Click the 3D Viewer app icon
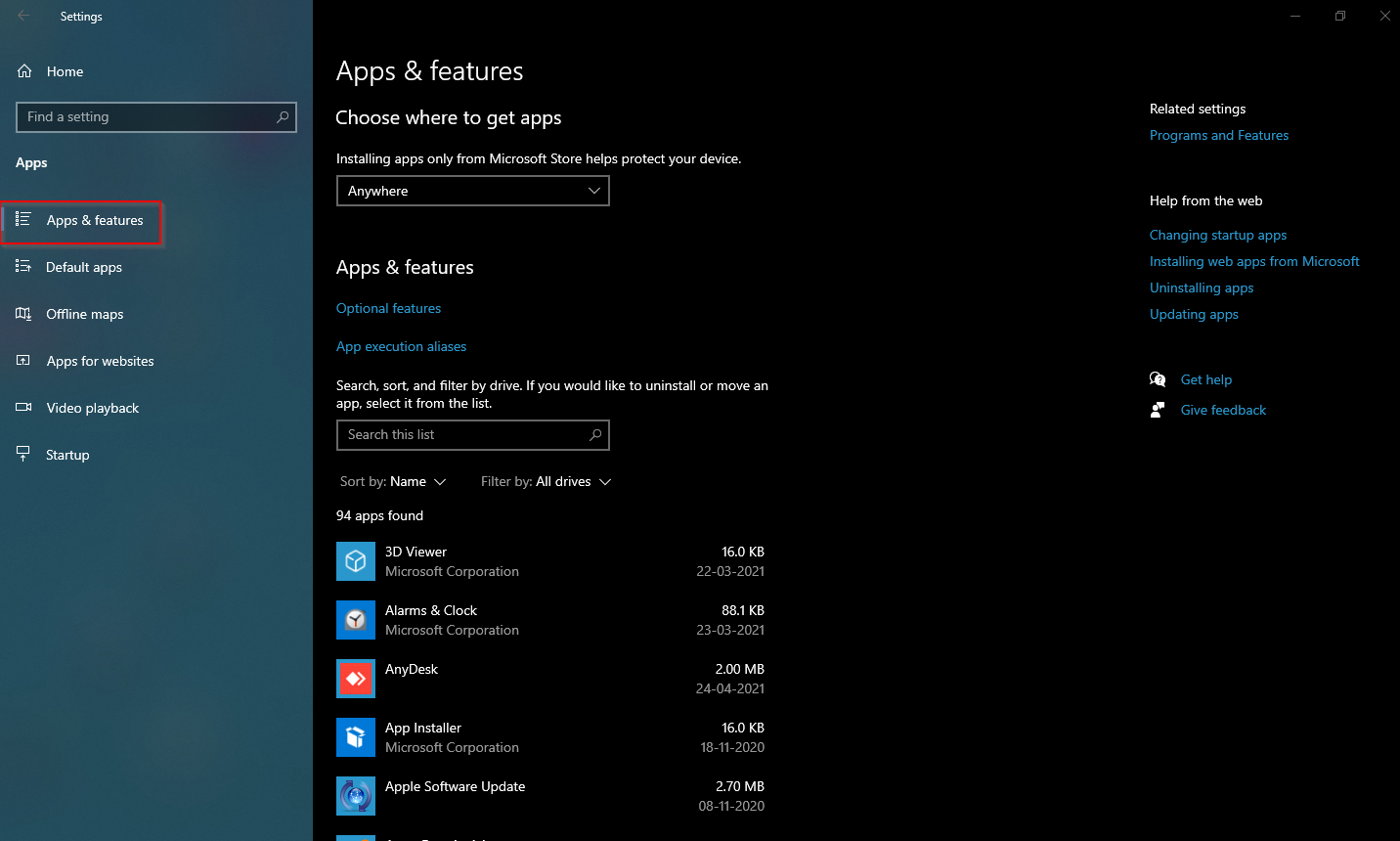Viewport: 1400px width, 841px height. (x=356, y=561)
